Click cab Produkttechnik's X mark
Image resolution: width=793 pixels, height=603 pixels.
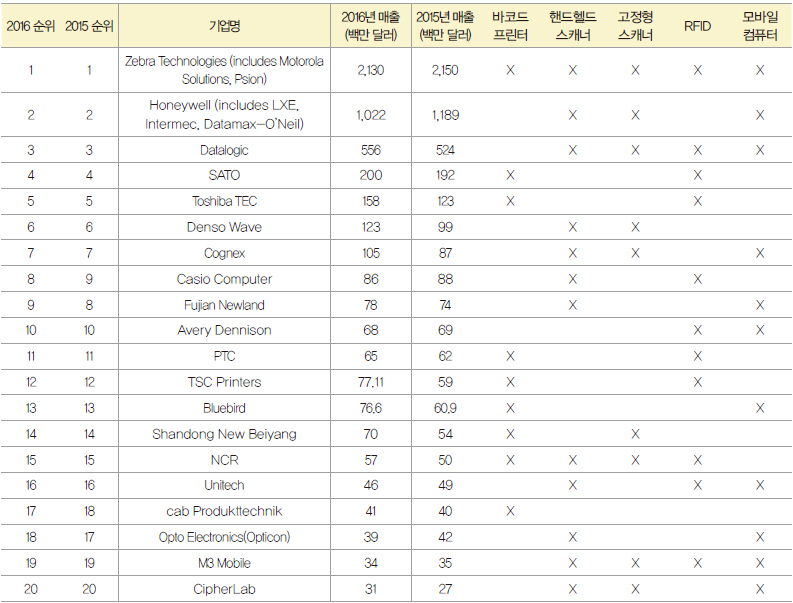coord(510,511)
